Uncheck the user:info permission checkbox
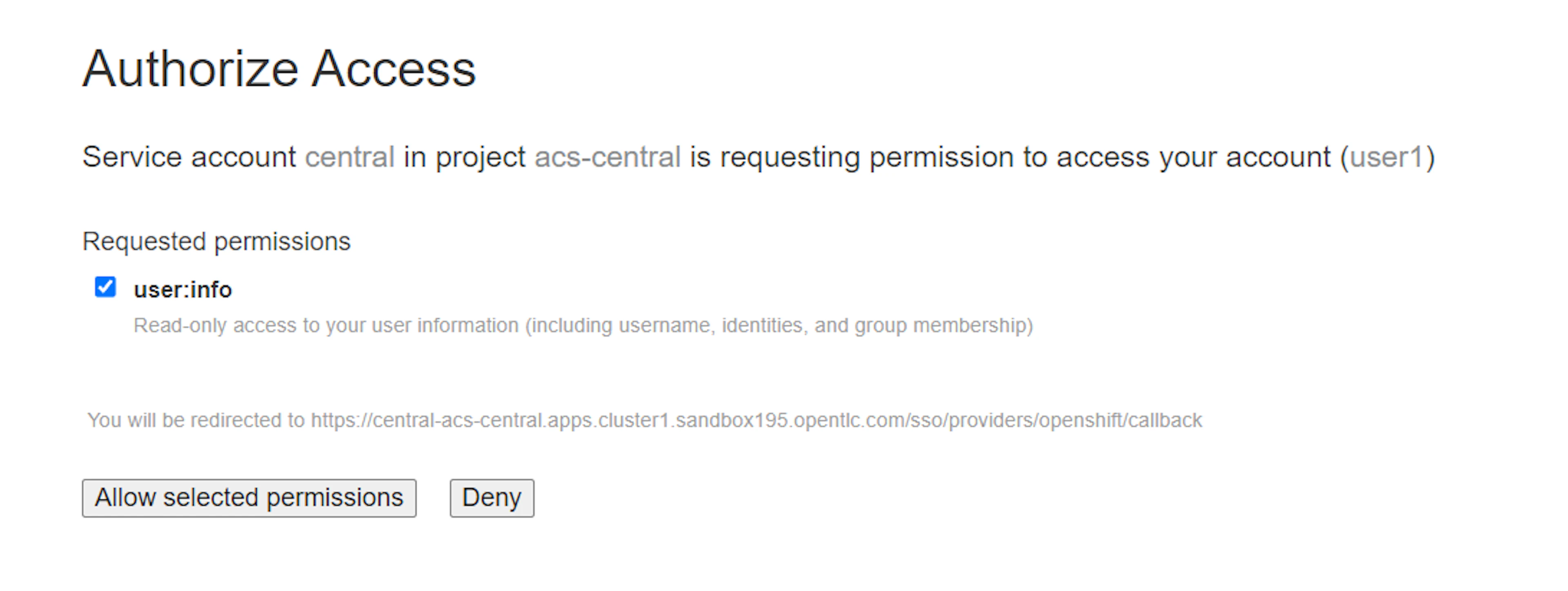The image size is (1568, 591). pyautogui.click(x=105, y=287)
